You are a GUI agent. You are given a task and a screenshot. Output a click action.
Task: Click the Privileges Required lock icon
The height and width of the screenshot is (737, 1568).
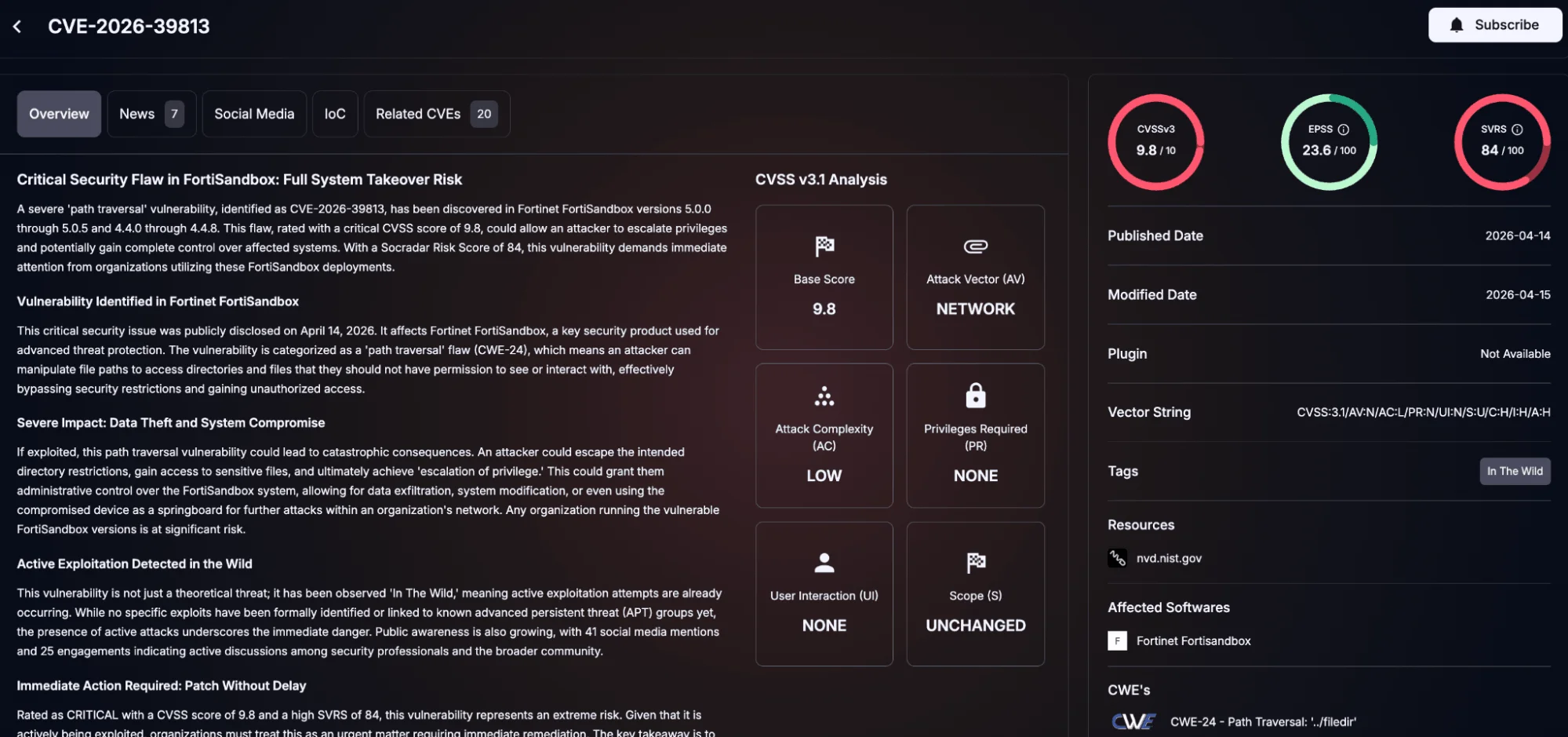click(975, 396)
